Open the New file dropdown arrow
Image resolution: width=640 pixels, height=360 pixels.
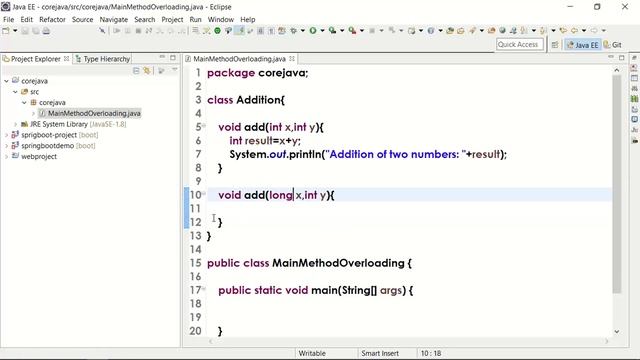point(15,31)
